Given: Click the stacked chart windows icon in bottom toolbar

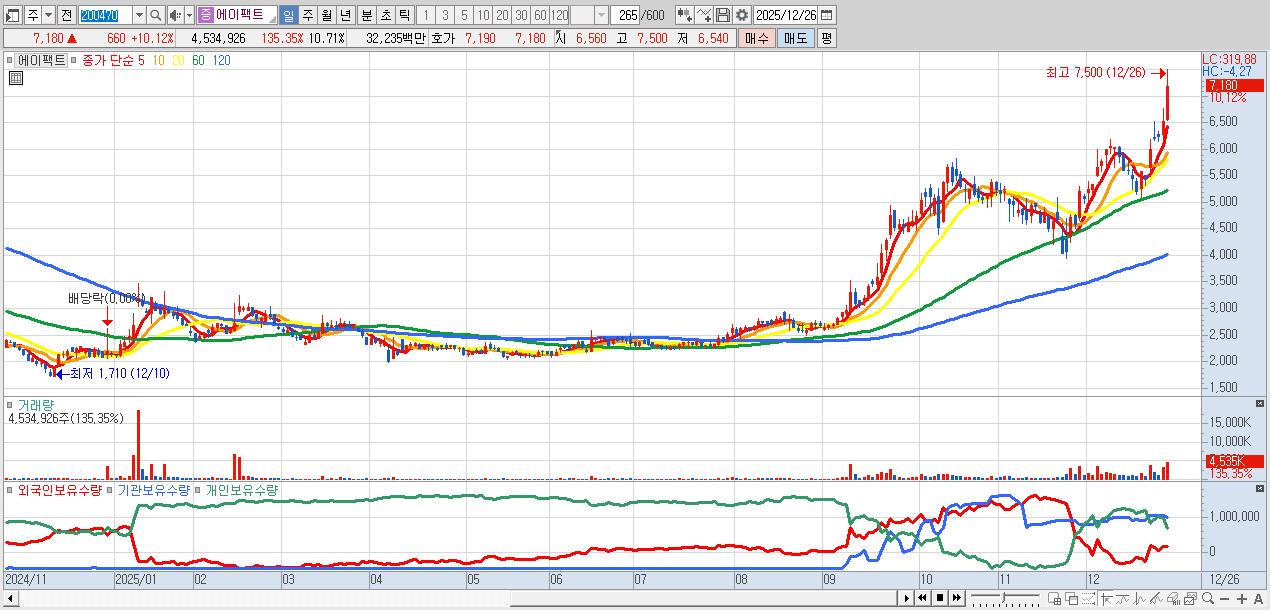Looking at the screenshot, I should 1191,598.
